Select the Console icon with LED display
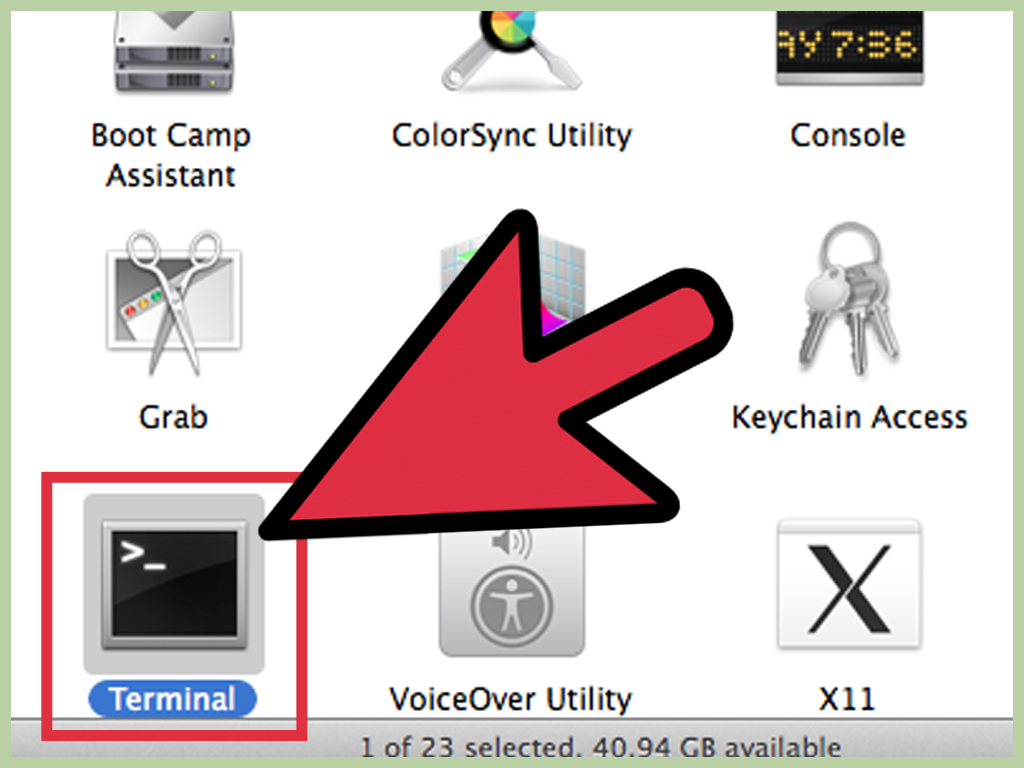The width and height of the screenshot is (1024, 768). pyautogui.click(x=850, y=48)
